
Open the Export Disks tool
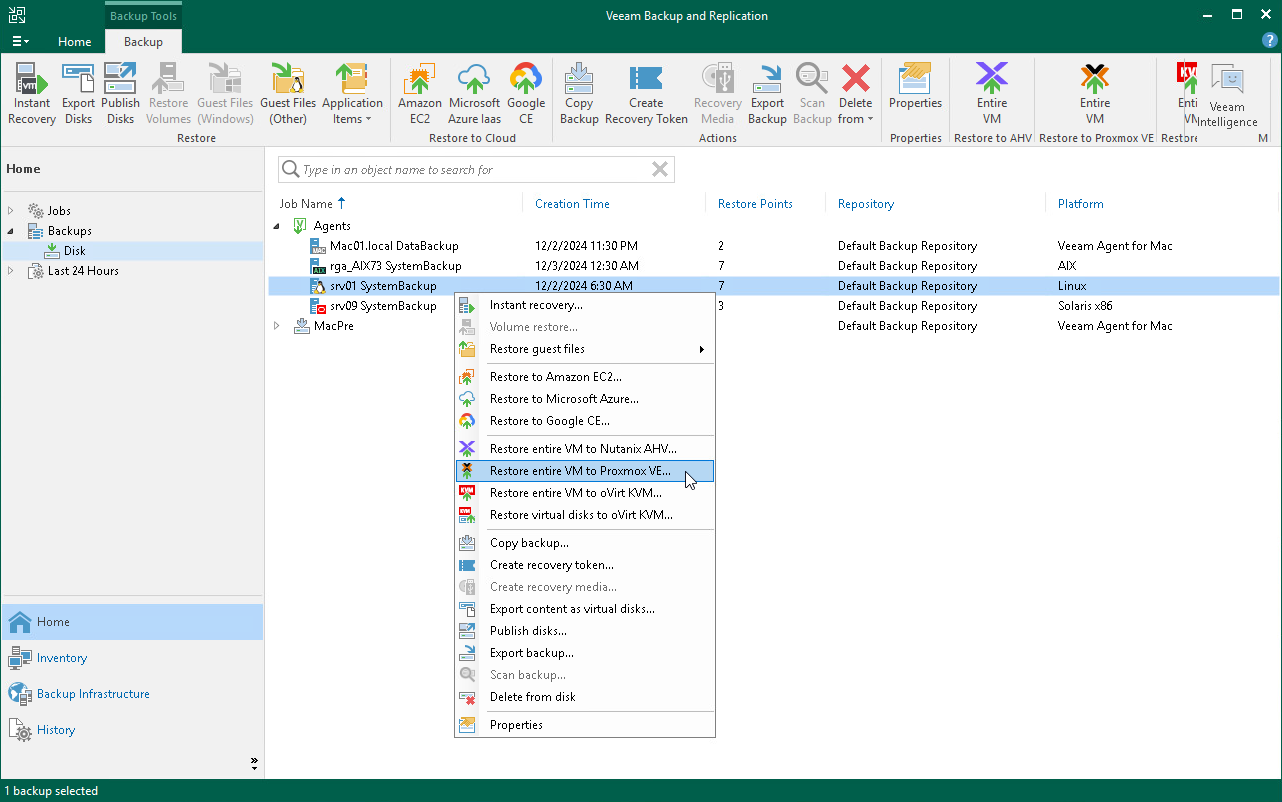click(78, 92)
